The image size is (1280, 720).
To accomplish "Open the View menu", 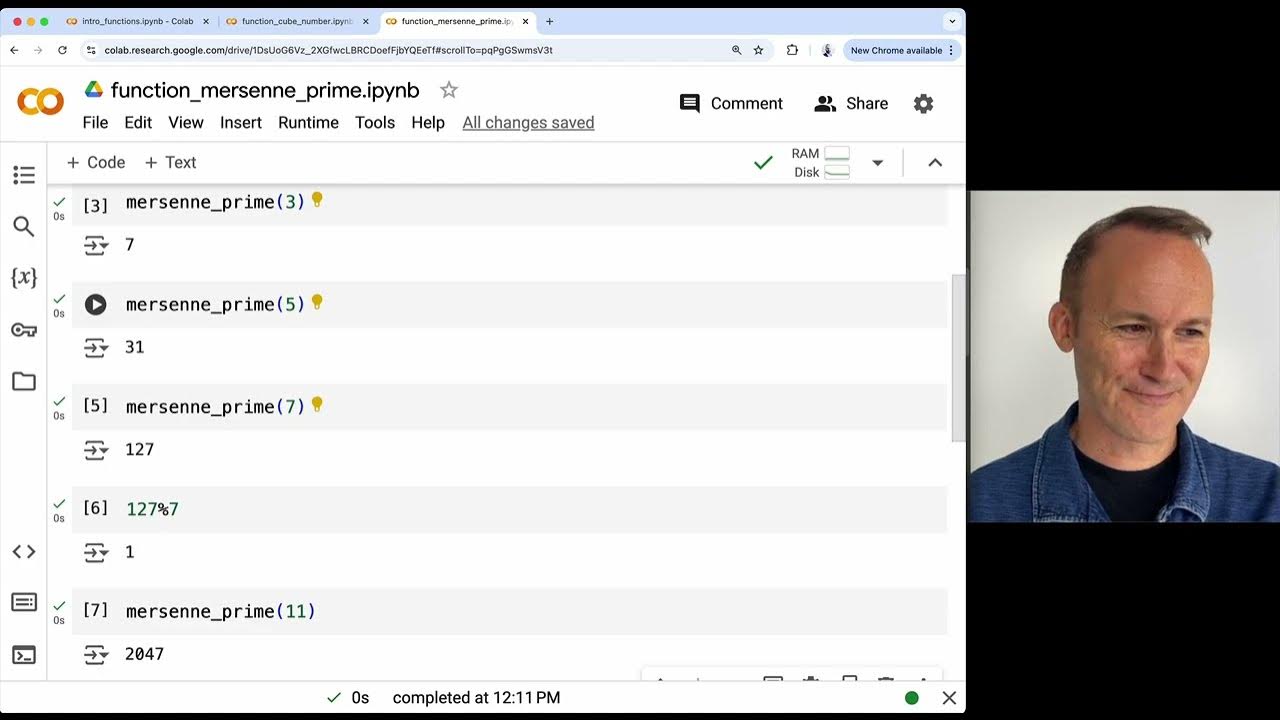I will (x=186, y=123).
